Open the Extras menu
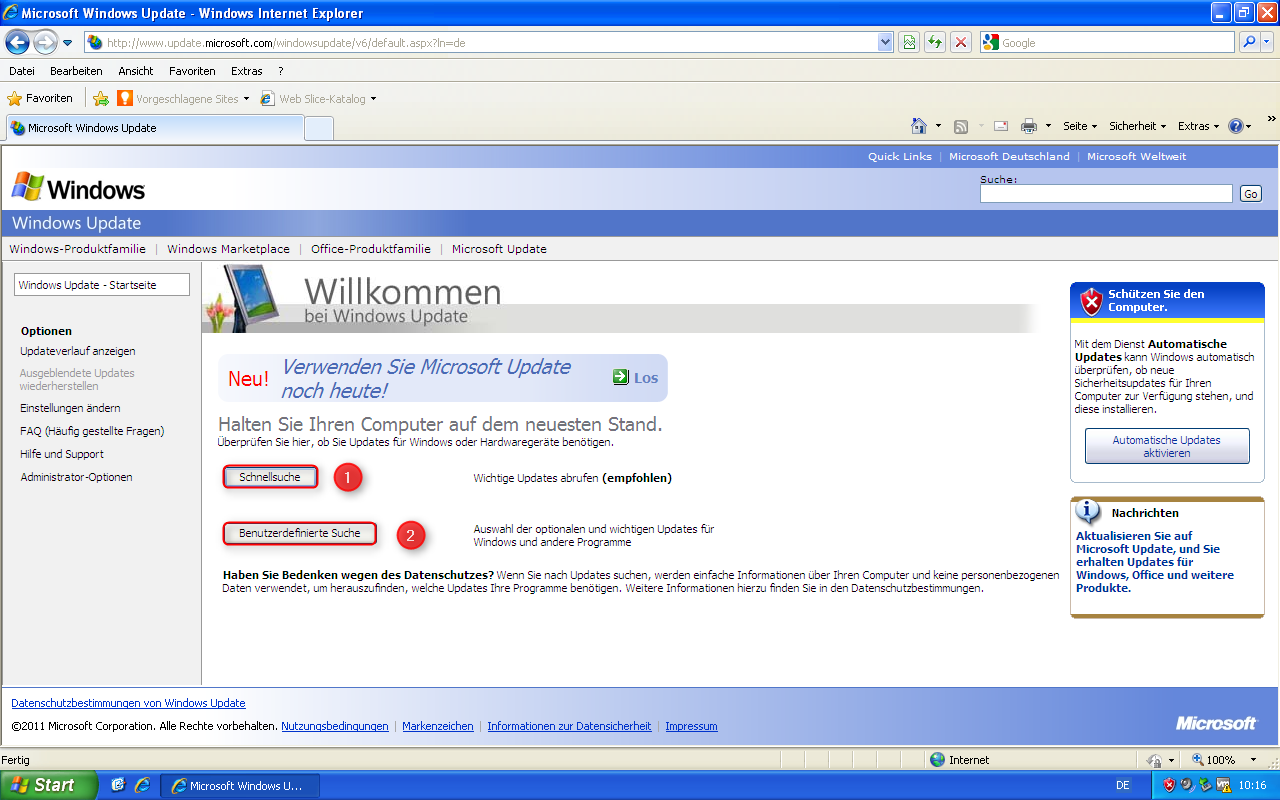The image size is (1280, 800). [246, 71]
